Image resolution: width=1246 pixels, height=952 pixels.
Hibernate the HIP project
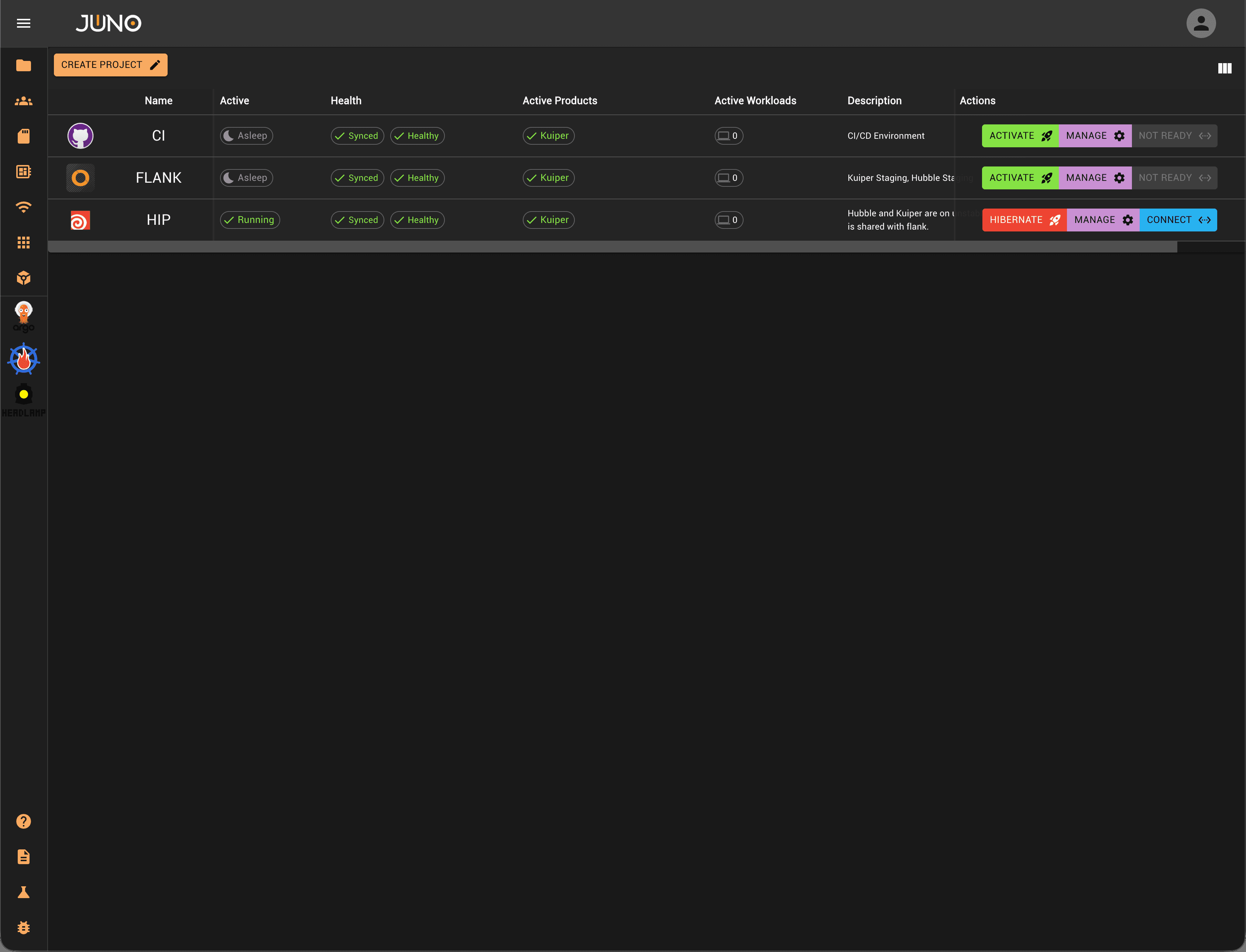click(x=1023, y=220)
